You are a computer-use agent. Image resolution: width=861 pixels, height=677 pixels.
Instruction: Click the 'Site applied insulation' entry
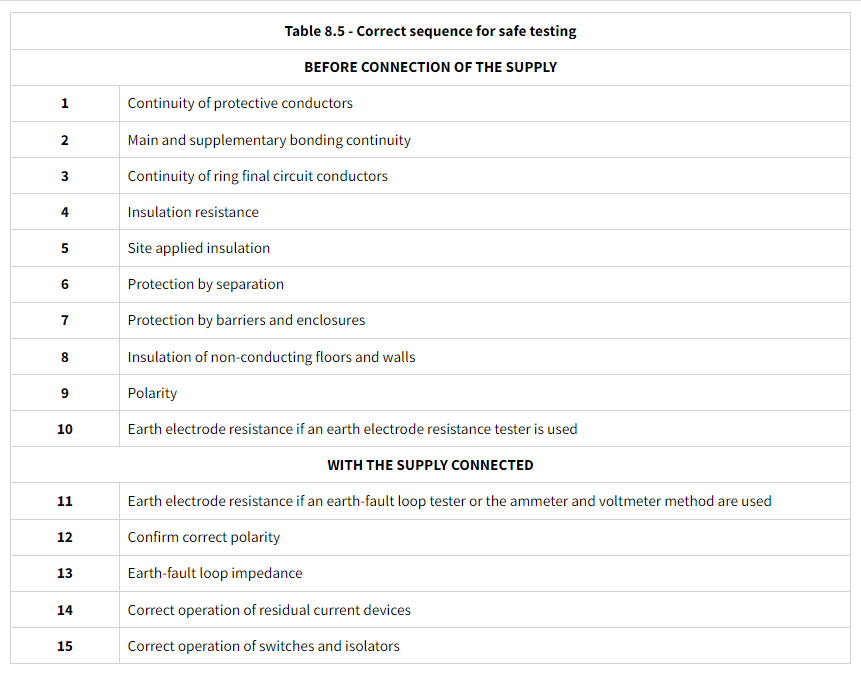(x=199, y=248)
